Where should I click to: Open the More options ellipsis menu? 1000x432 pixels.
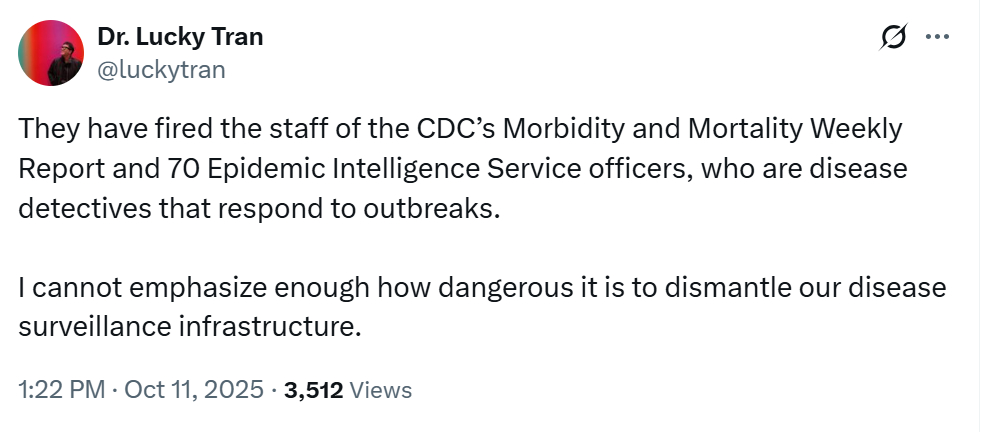coord(937,37)
